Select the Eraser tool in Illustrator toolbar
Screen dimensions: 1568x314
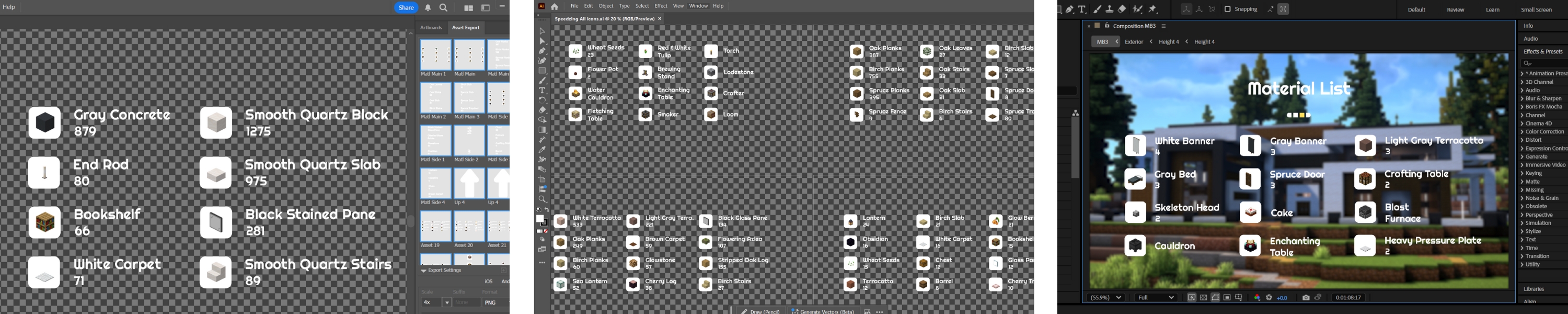click(x=541, y=110)
